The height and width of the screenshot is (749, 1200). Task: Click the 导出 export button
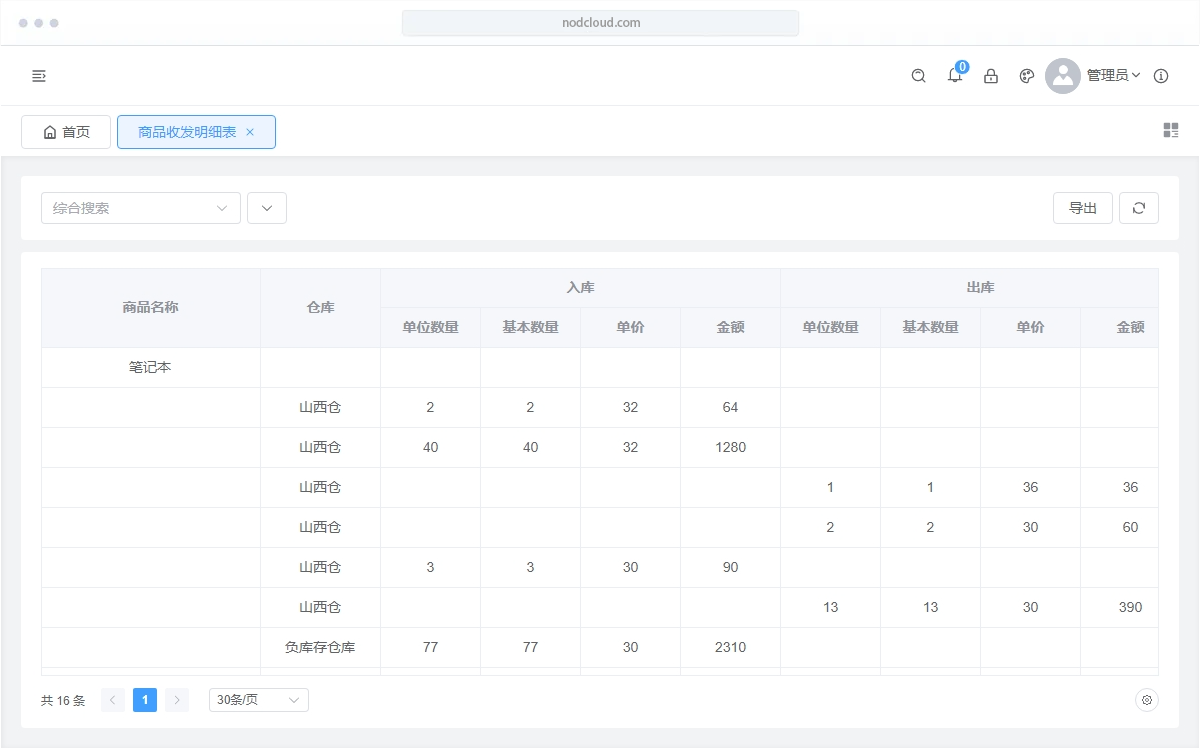(x=1082, y=208)
